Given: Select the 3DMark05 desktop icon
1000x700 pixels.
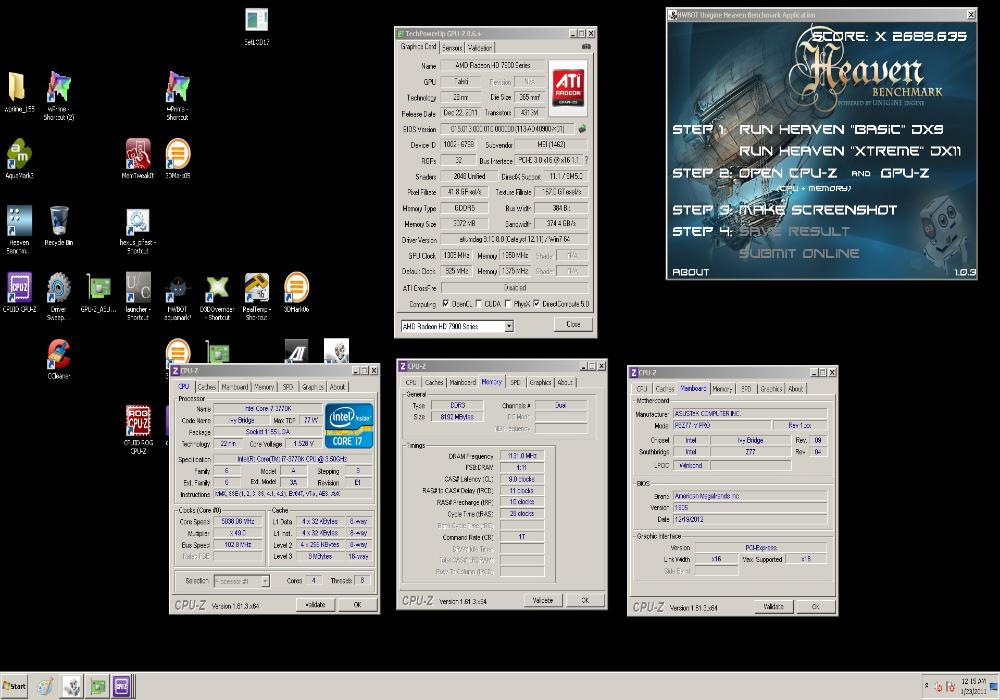Looking at the screenshot, I should click(x=178, y=159).
